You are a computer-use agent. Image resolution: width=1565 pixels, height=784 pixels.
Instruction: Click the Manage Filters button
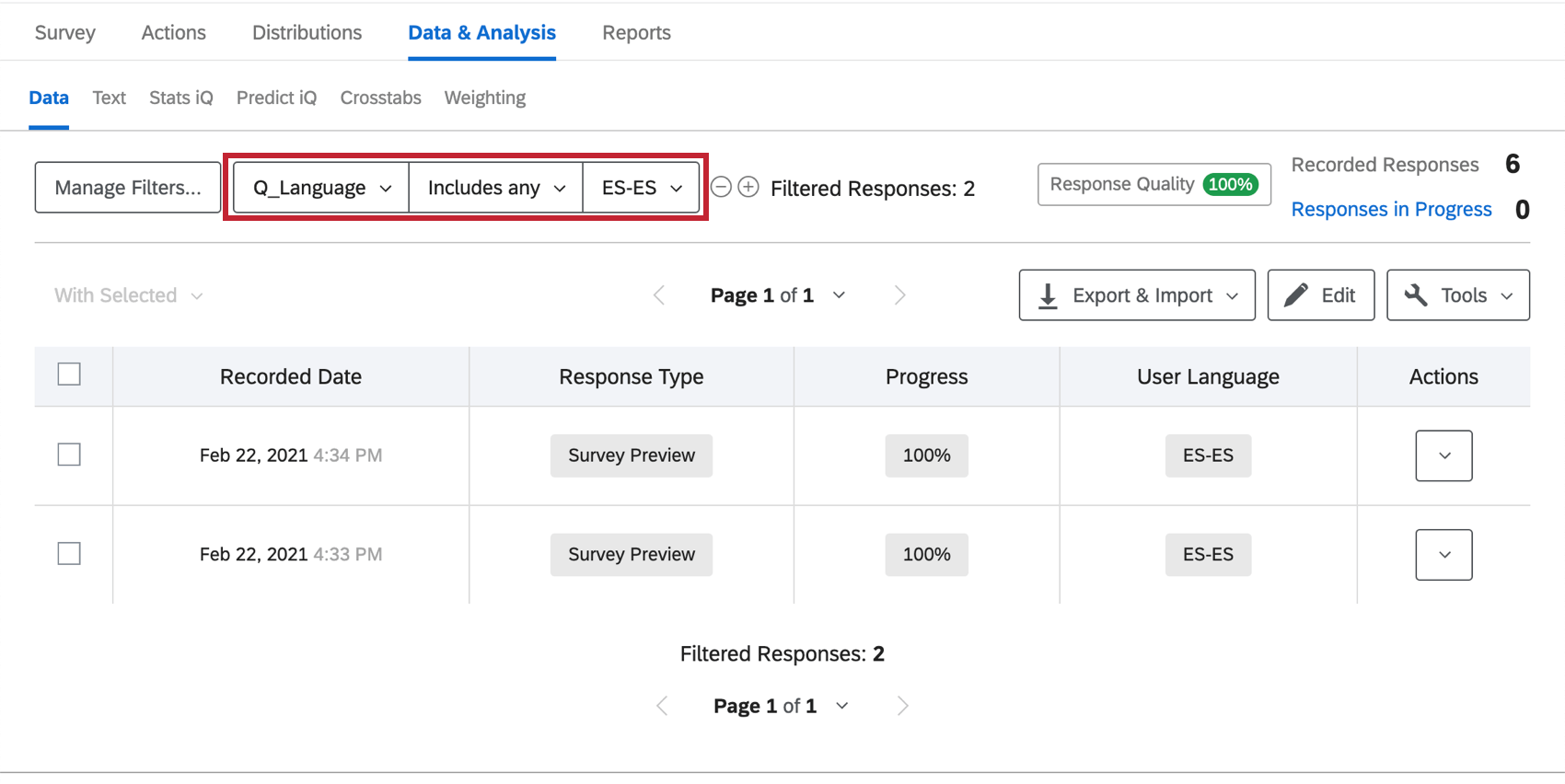click(x=128, y=188)
